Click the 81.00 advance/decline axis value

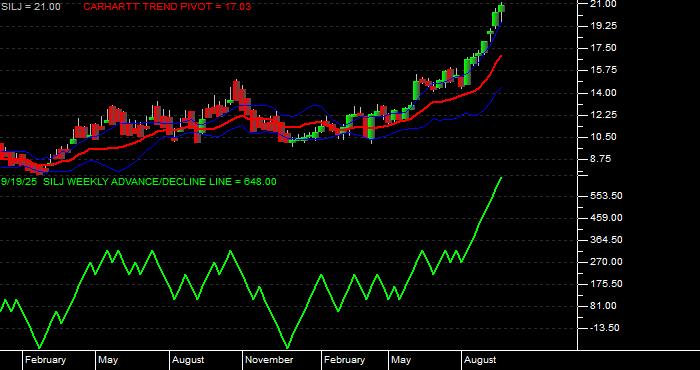tap(603, 306)
